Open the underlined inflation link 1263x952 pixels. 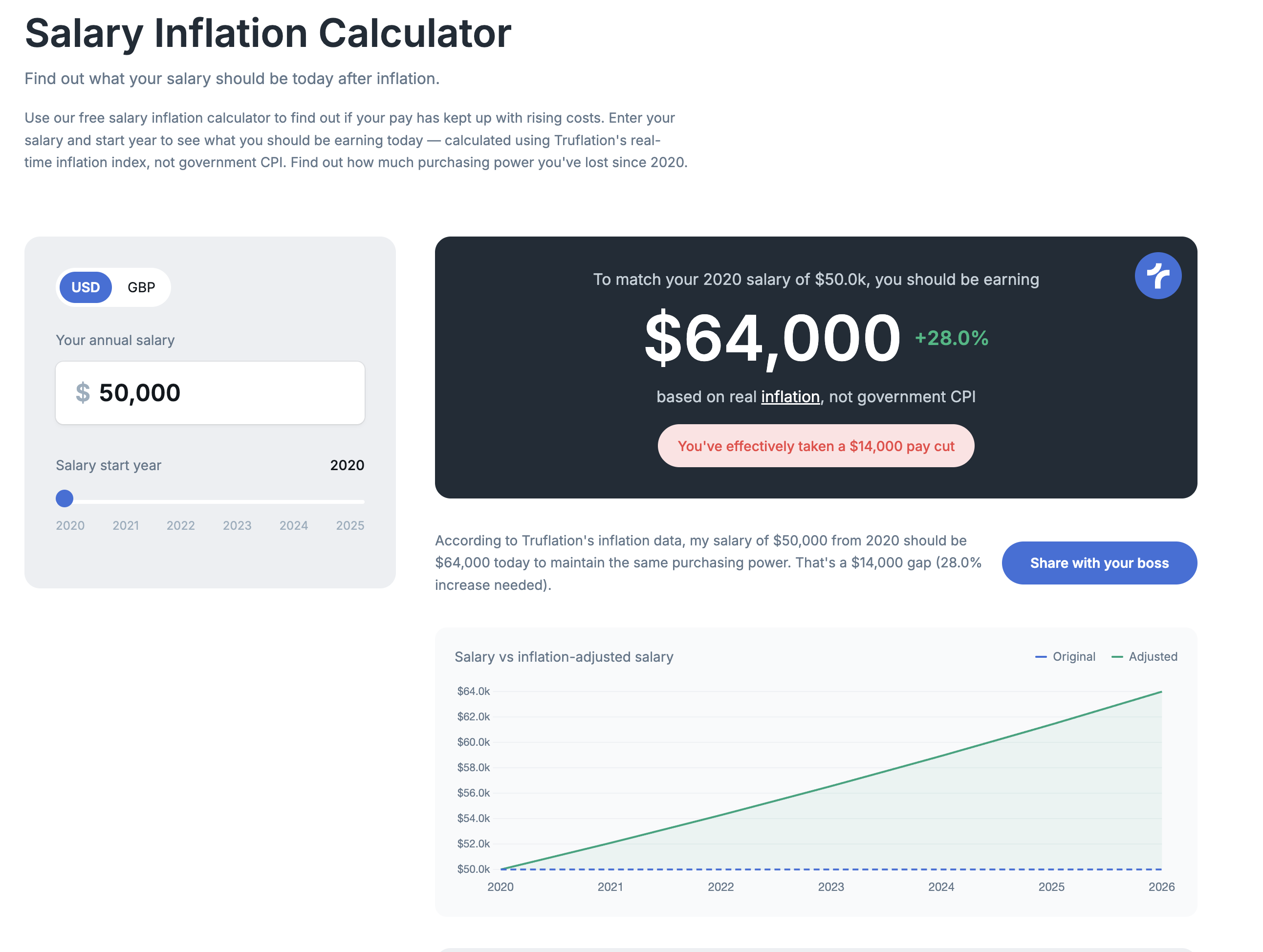coord(790,397)
